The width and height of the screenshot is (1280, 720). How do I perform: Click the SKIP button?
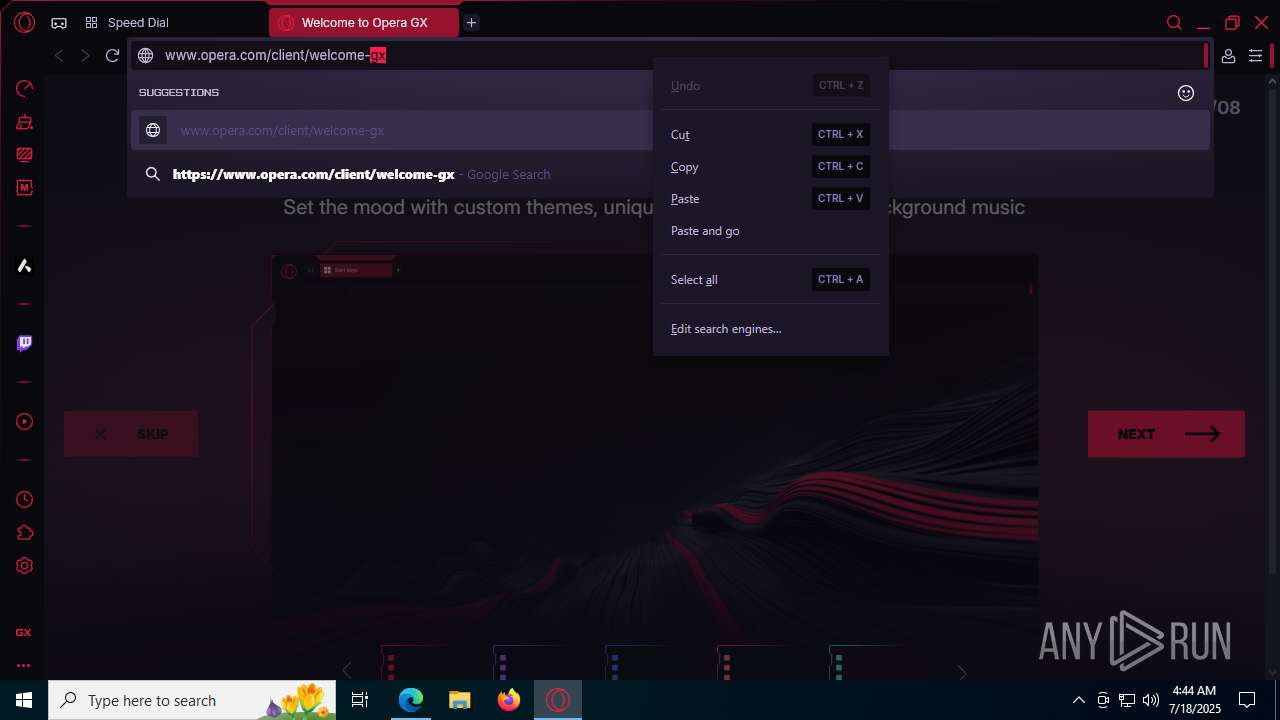pyautogui.click(x=131, y=434)
